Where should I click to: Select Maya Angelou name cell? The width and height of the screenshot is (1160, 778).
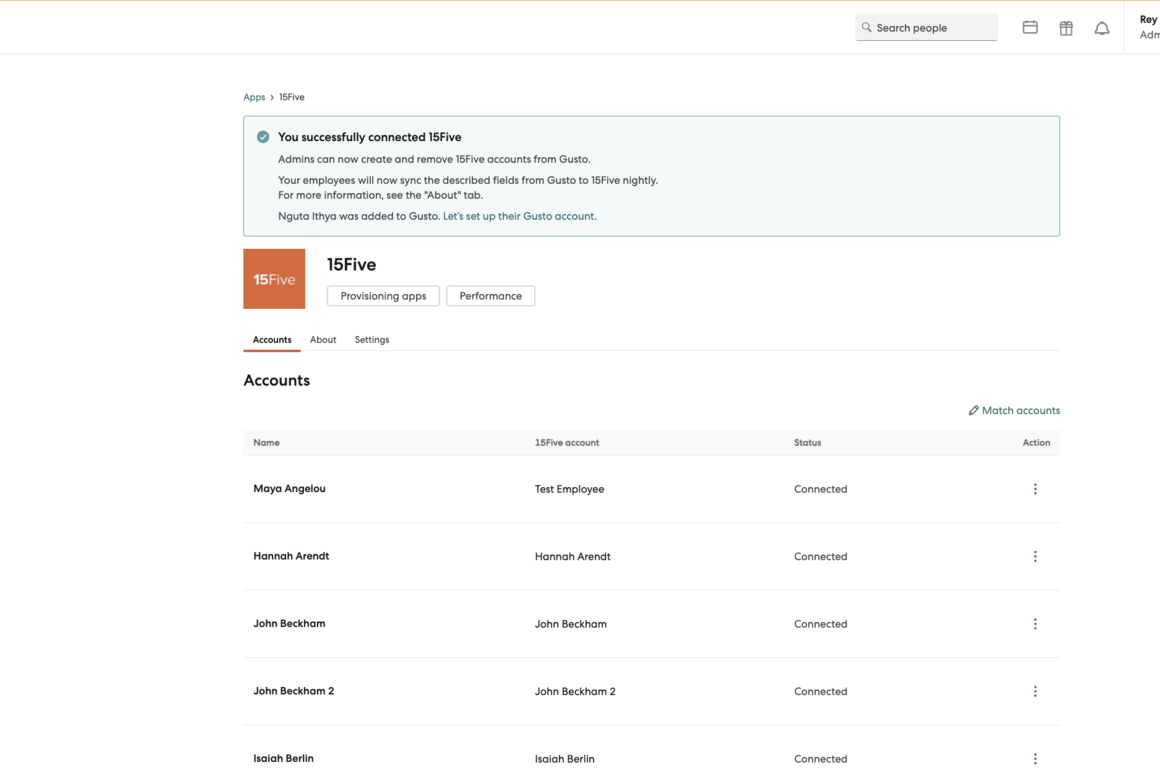[x=289, y=488]
